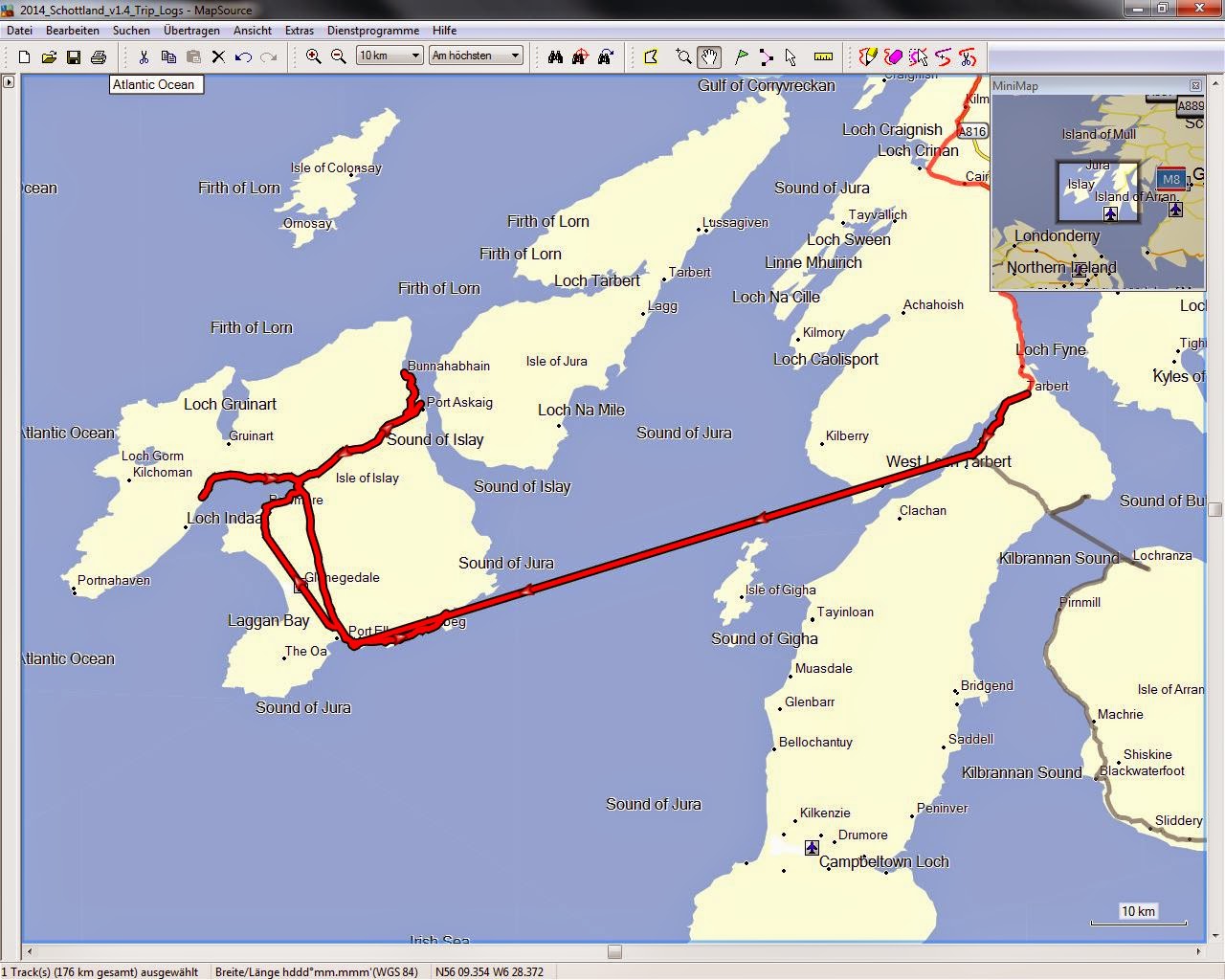Close the MiniMap panel

coord(1195,85)
